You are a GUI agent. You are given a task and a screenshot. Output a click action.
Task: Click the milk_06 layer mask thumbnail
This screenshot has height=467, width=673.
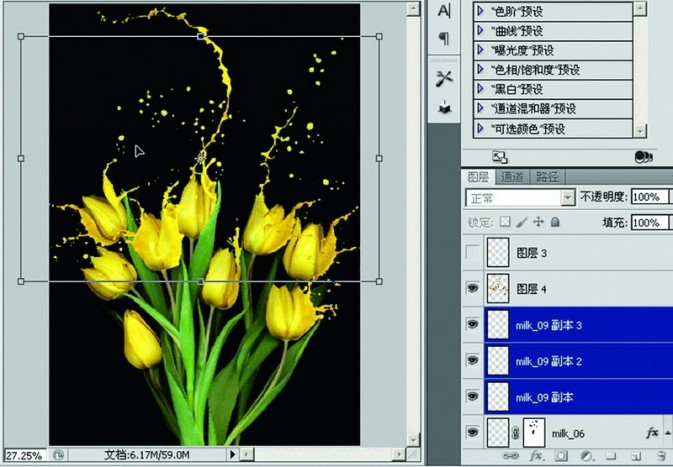534,433
